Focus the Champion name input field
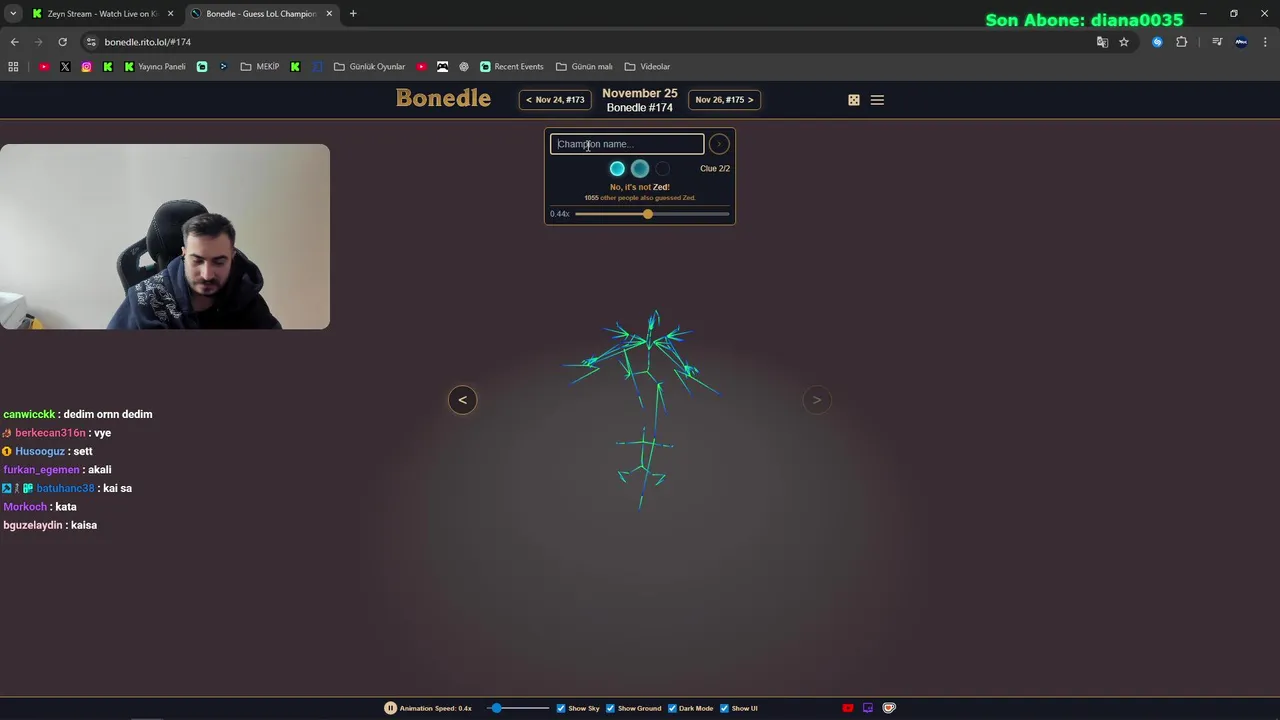 tap(627, 144)
